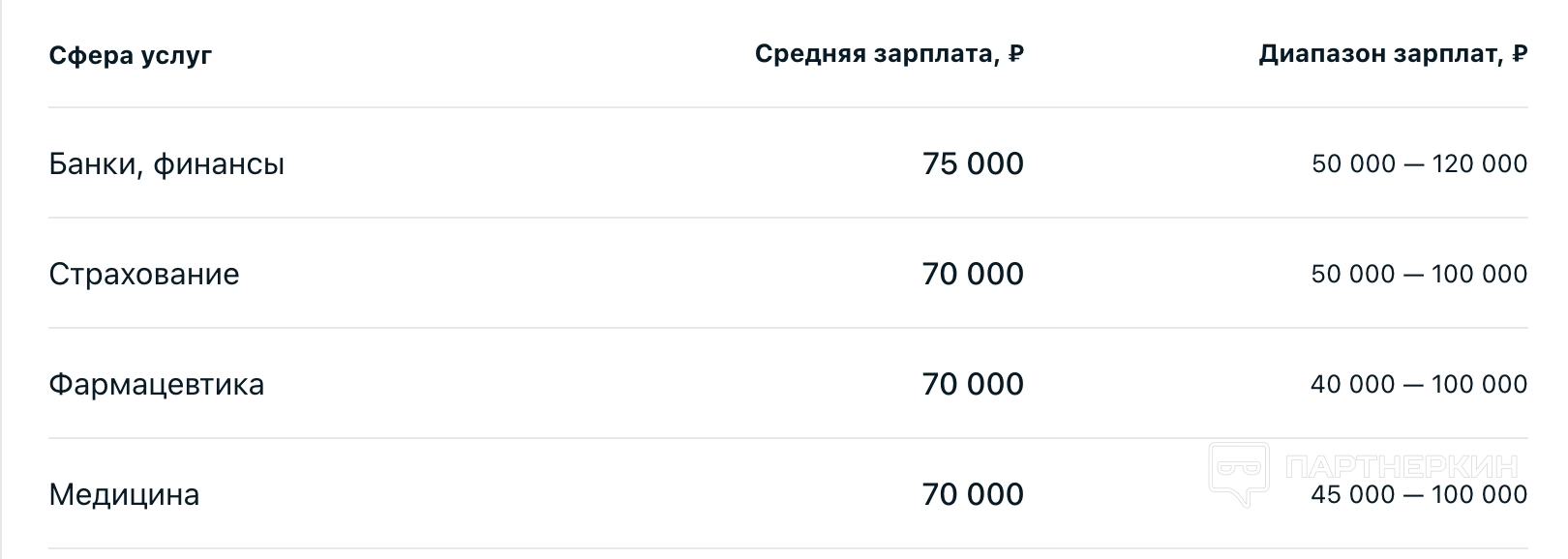Select the "Банки, финансы" row label
1568x559 pixels.
coord(166,164)
